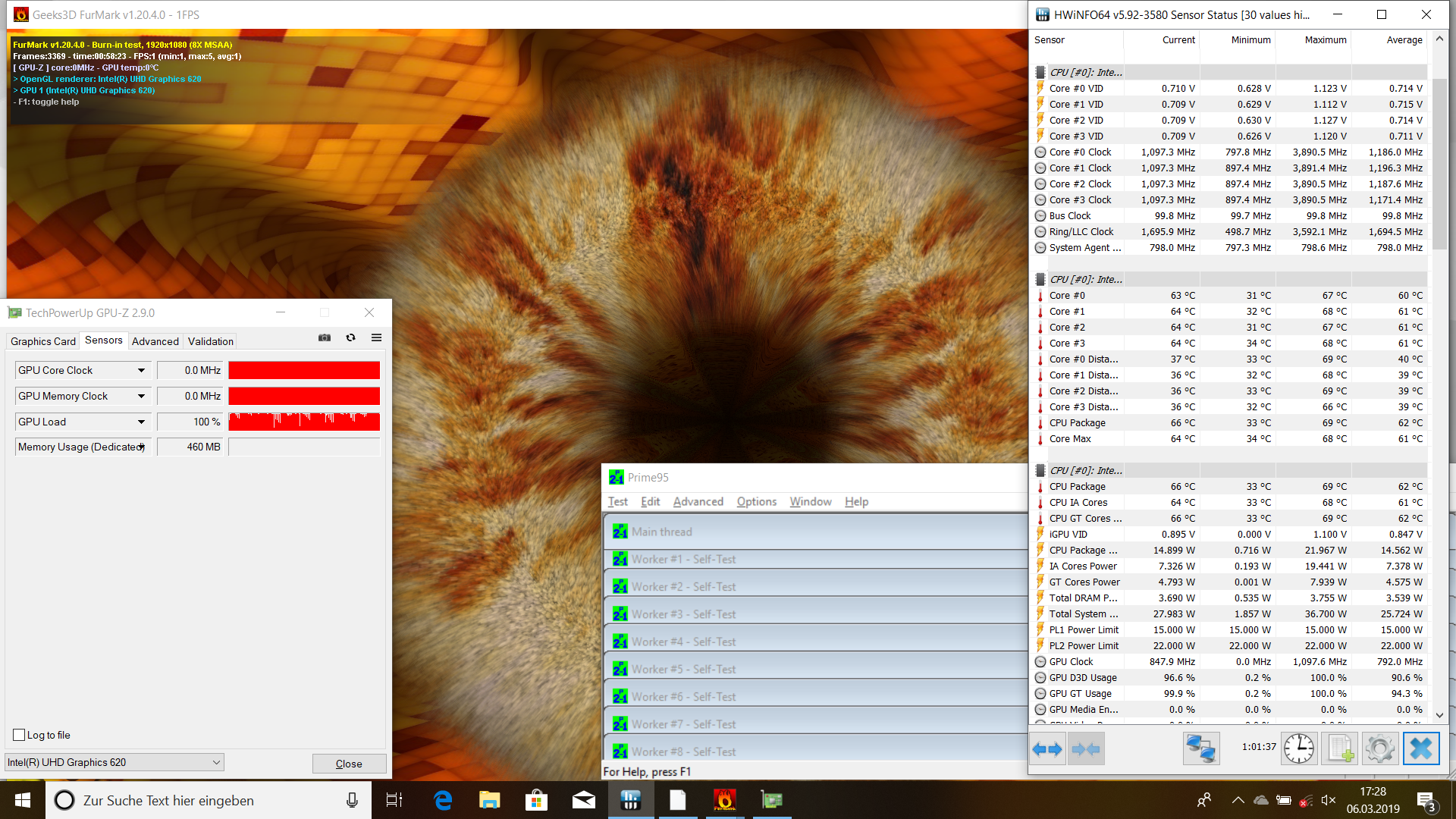
Task: Reset the HWiNFO sensor clock timer
Action: point(1299,749)
